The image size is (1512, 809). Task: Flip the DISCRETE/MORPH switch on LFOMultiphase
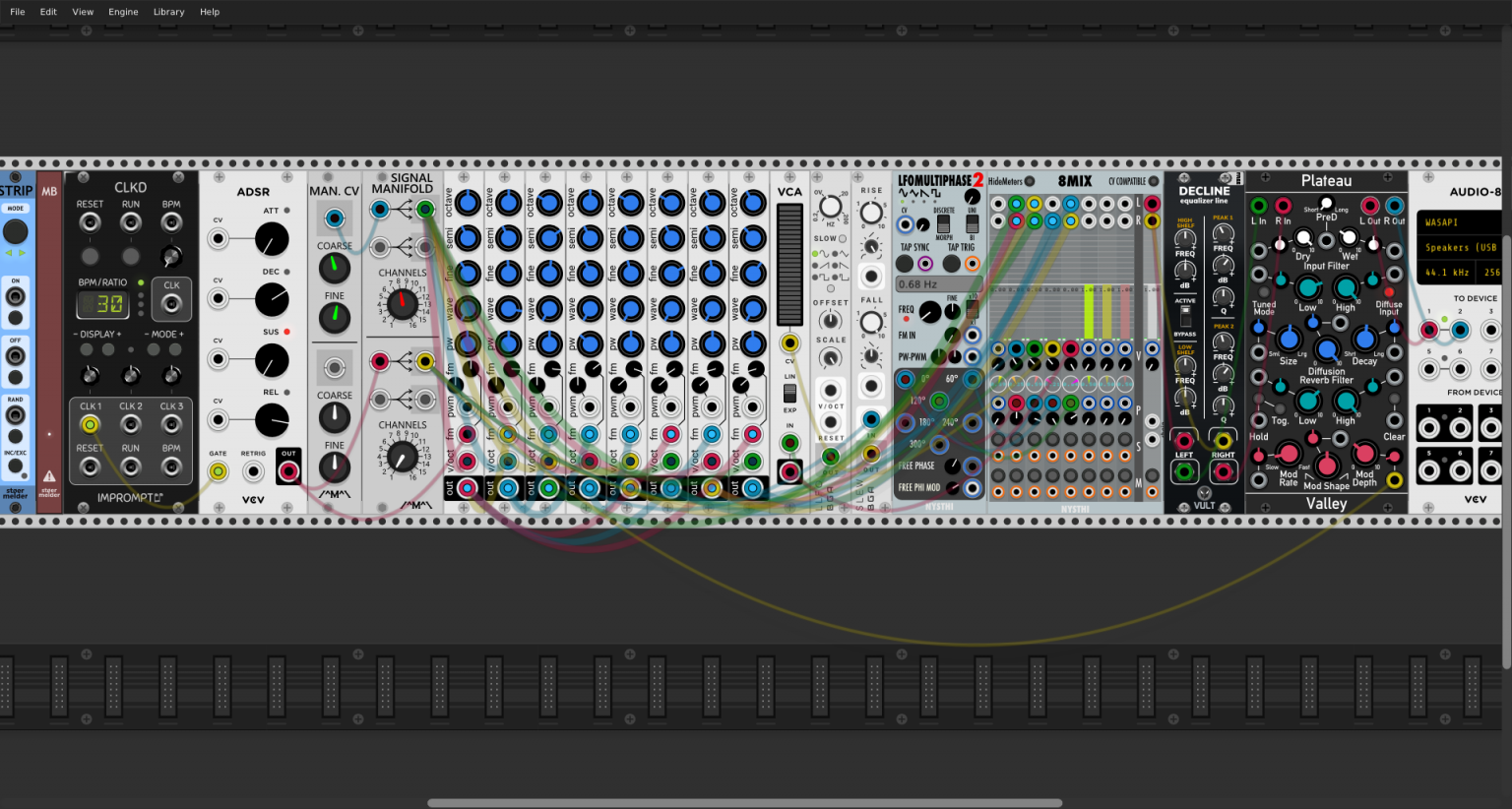click(943, 223)
